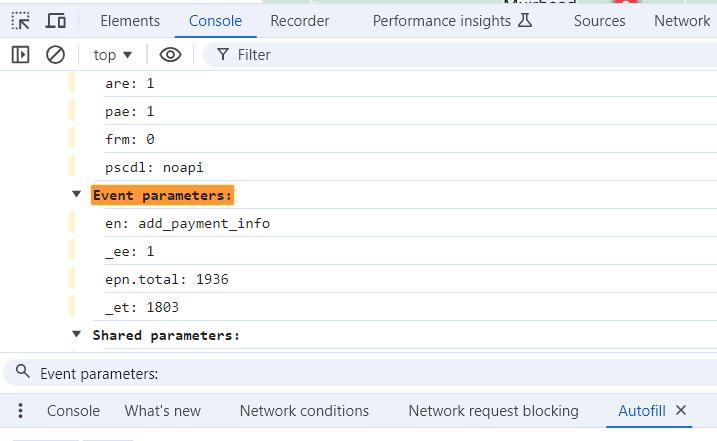
Task: Click the filter funnel icon
Action: [x=223, y=55]
